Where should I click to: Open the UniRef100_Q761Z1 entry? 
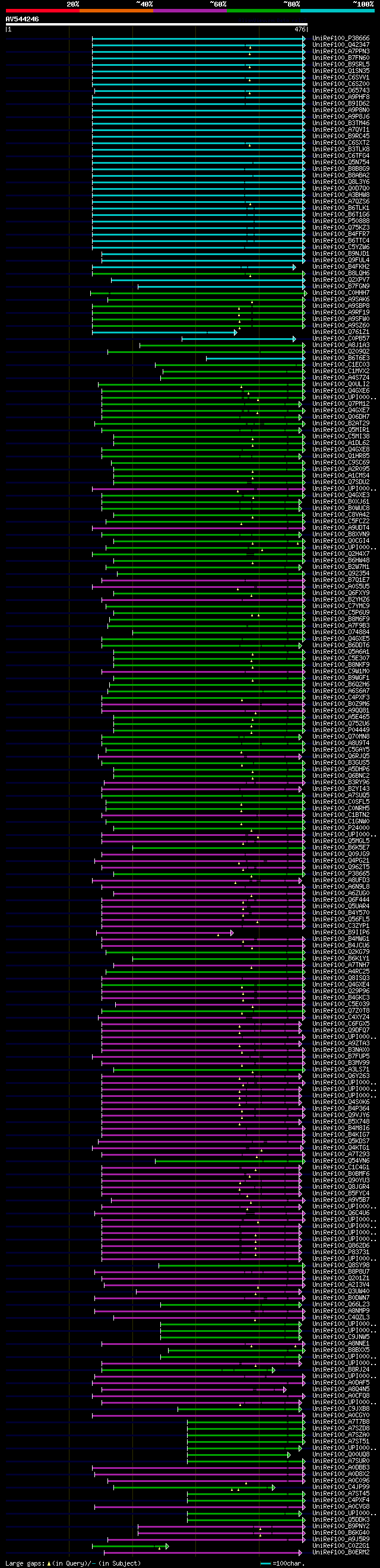tap(341, 332)
